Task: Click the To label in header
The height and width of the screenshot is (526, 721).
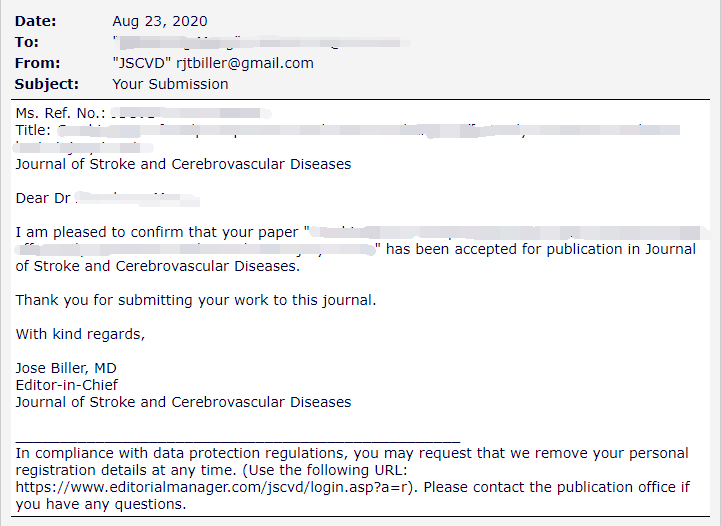Action: [27, 42]
